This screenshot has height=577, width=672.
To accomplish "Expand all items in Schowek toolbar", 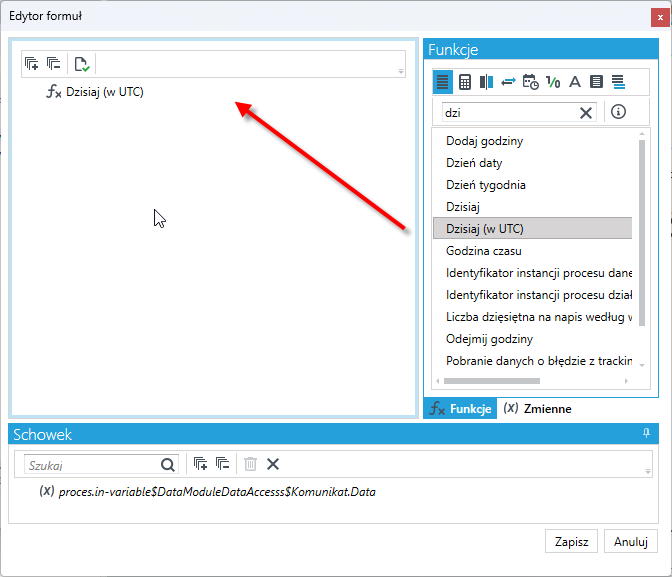I will tap(200, 464).
